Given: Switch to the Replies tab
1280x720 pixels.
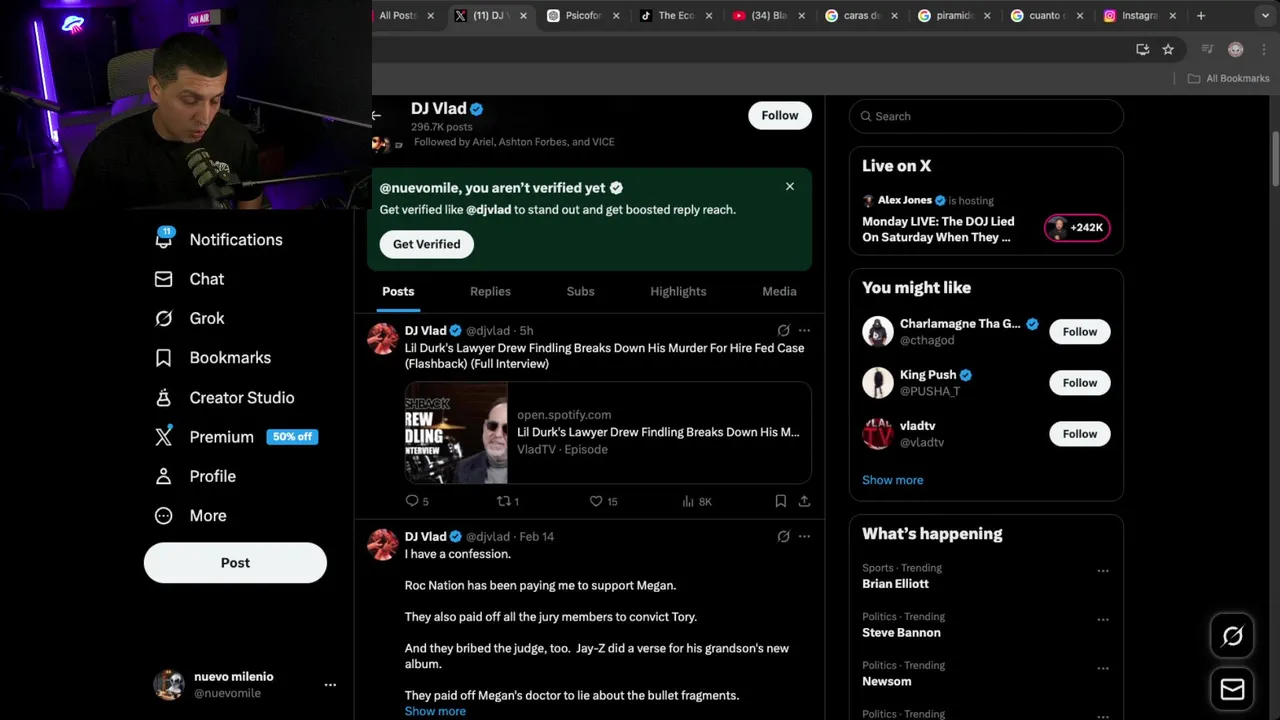Looking at the screenshot, I should tap(490, 291).
